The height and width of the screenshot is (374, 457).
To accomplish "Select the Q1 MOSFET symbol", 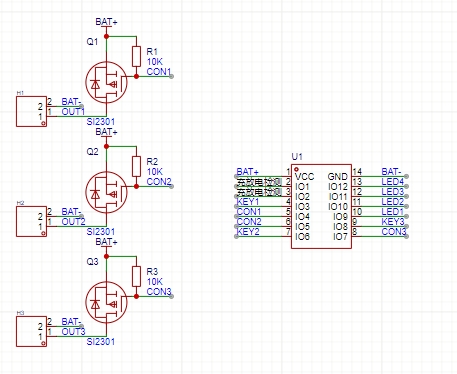I will [106, 82].
